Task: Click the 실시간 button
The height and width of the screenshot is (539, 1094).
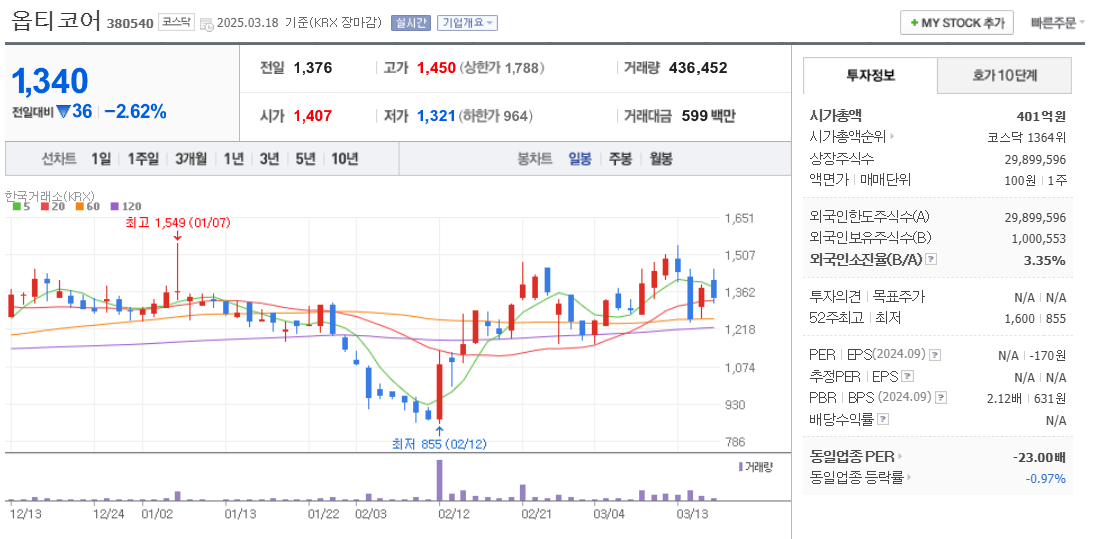Action: coord(412,23)
